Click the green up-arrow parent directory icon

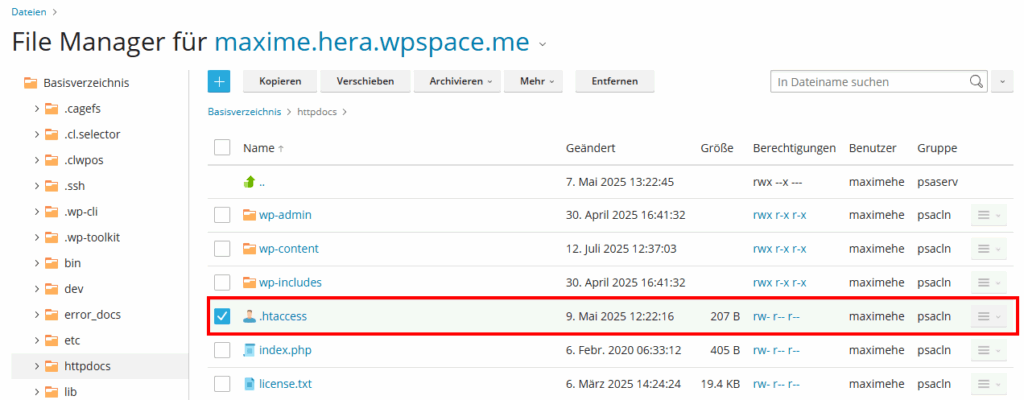(248, 183)
